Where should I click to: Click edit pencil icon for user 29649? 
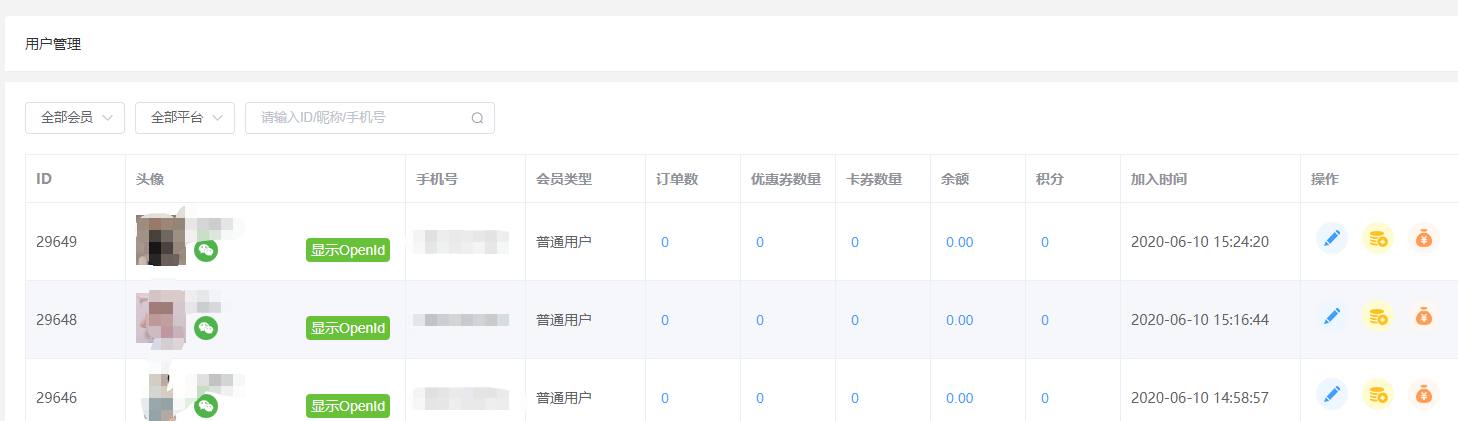[1331, 239]
